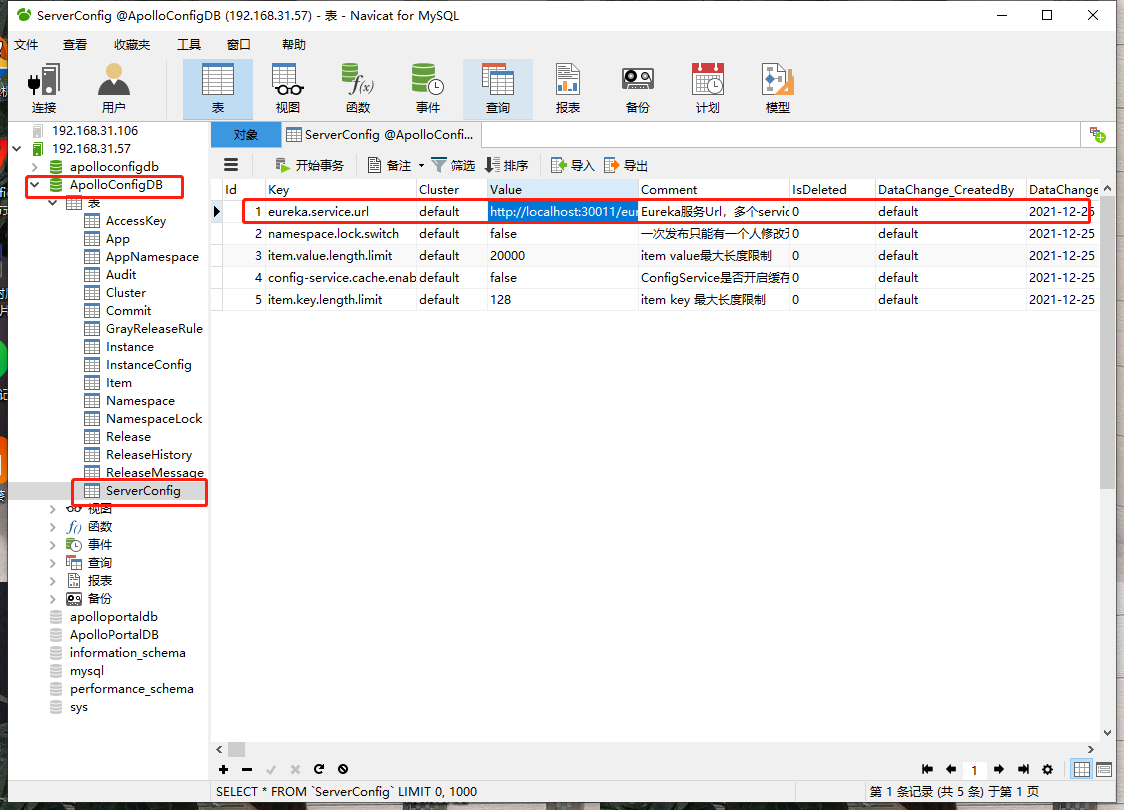This screenshot has width=1124, height=810.
Task: Open the 事件 (Event) toolbar icon
Action: coord(427,88)
